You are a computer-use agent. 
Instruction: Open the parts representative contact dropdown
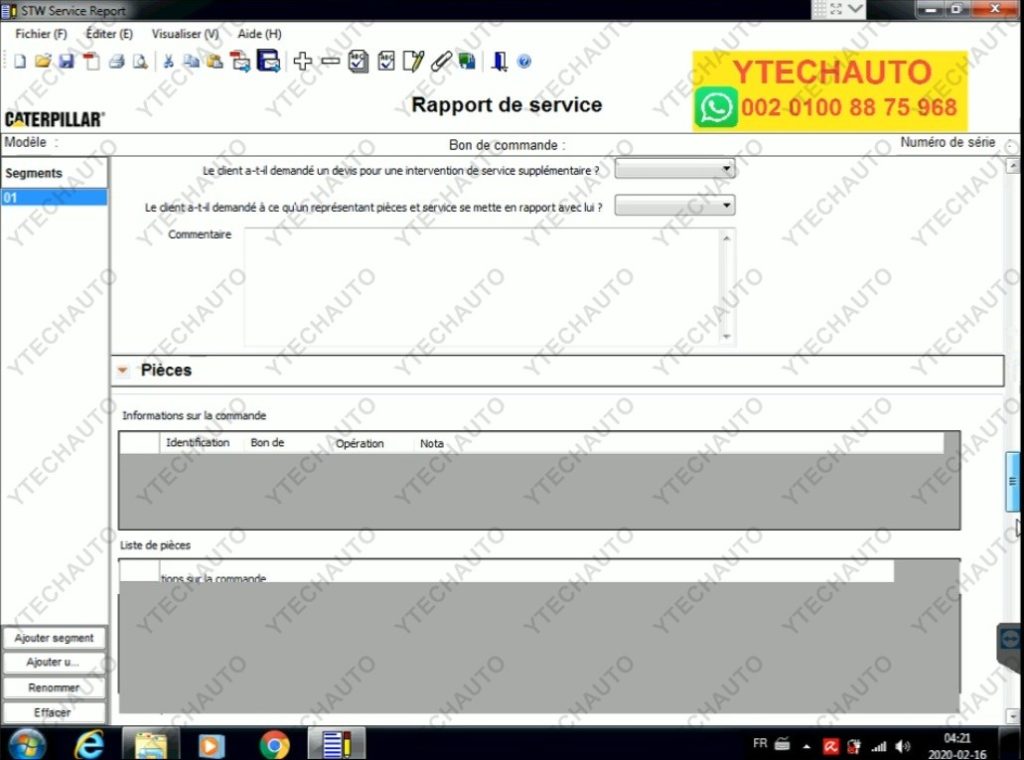coord(675,206)
